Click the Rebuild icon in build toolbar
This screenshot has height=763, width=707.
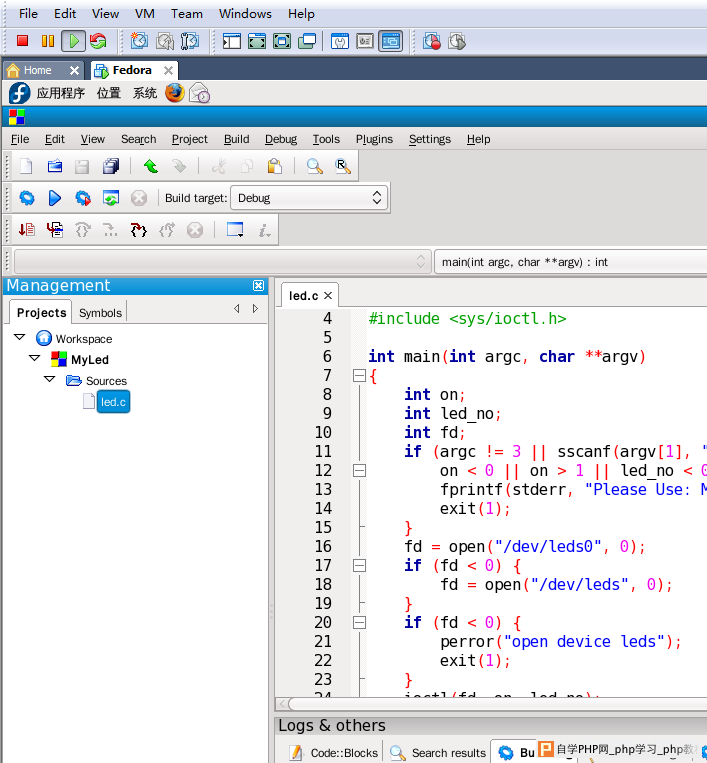[111, 198]
